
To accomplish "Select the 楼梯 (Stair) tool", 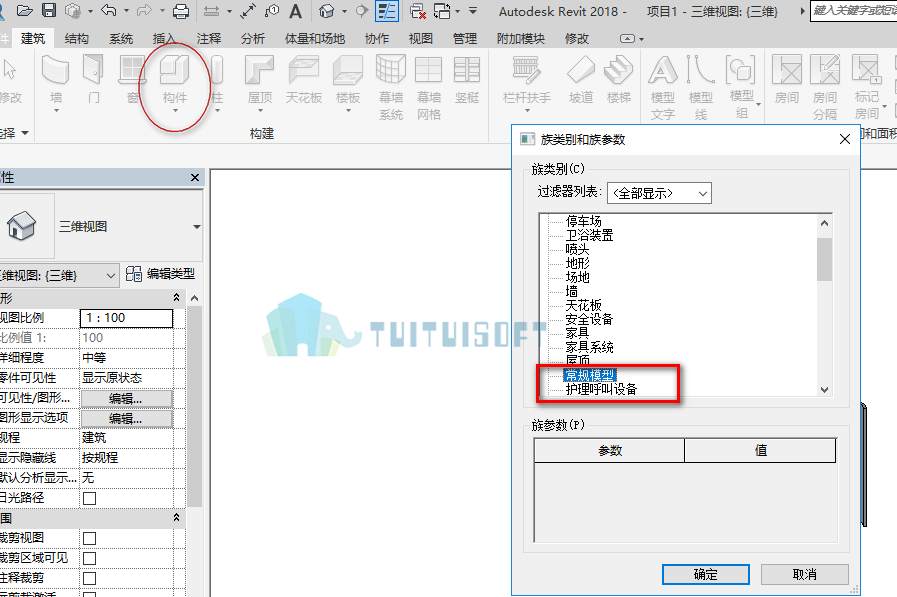I will pos(619,79).
